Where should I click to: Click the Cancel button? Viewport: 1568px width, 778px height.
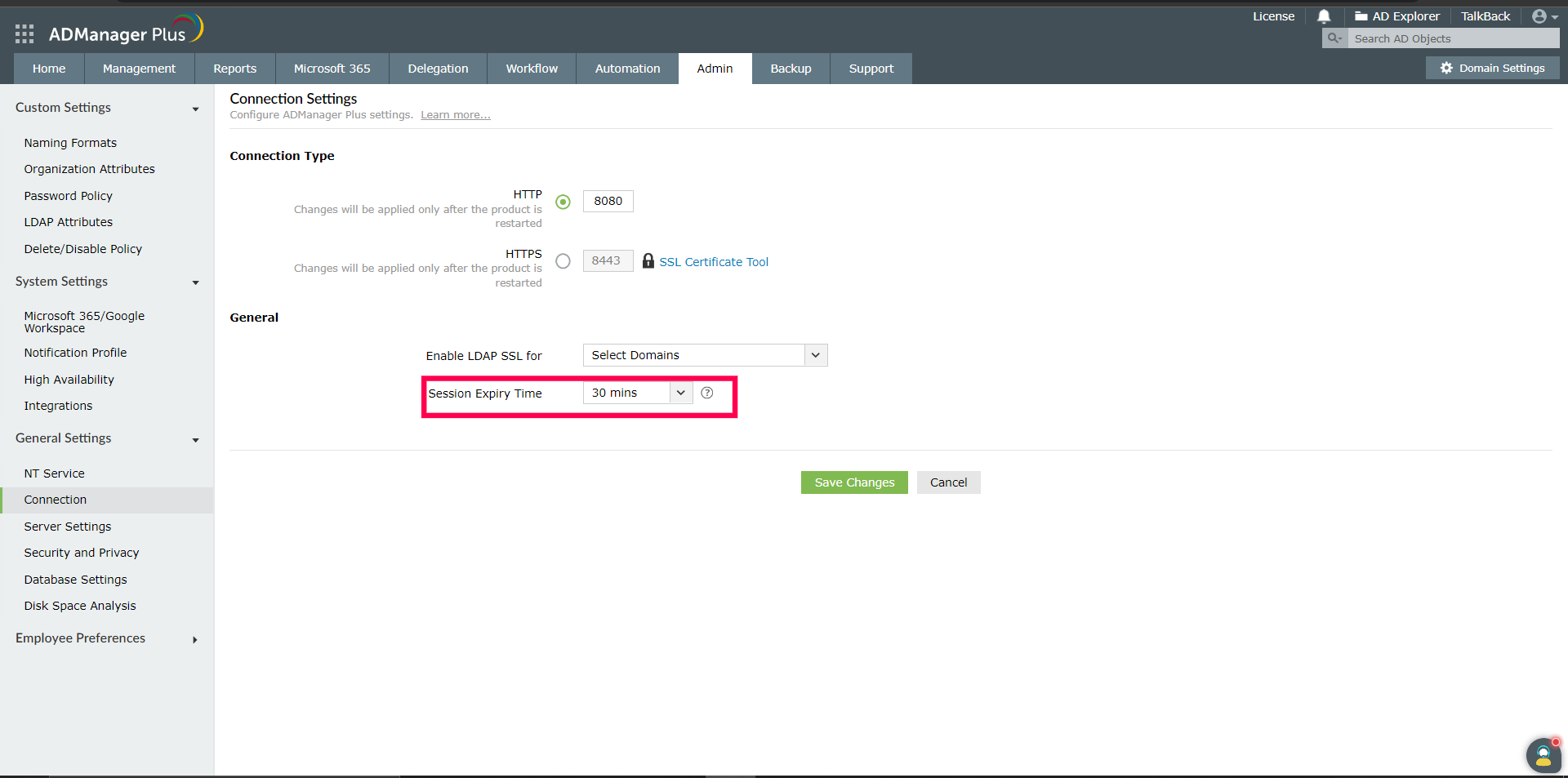click(x=948, y=482)
